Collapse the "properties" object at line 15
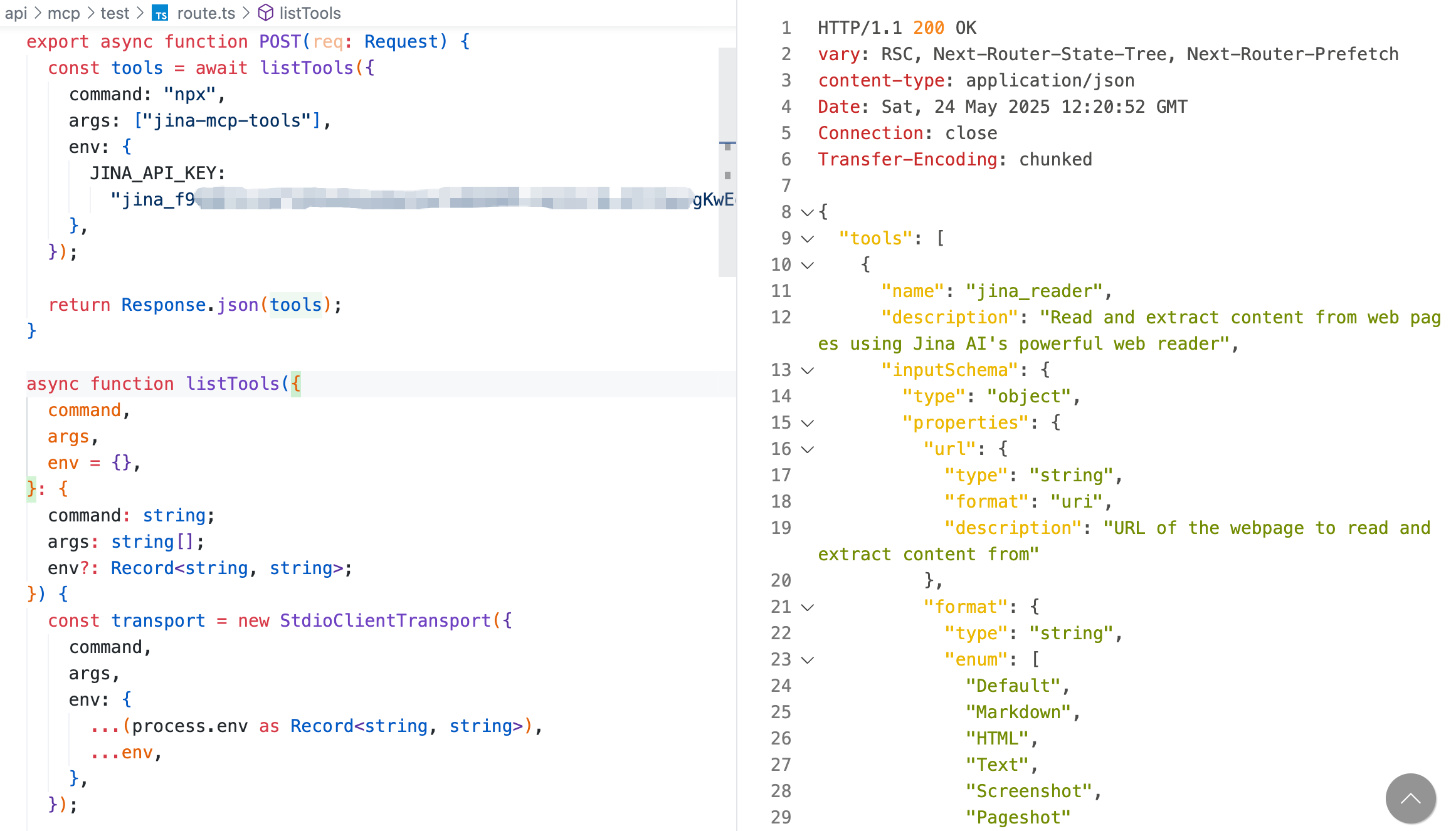This screenshot has width=1456, height=831. [808, 423]
